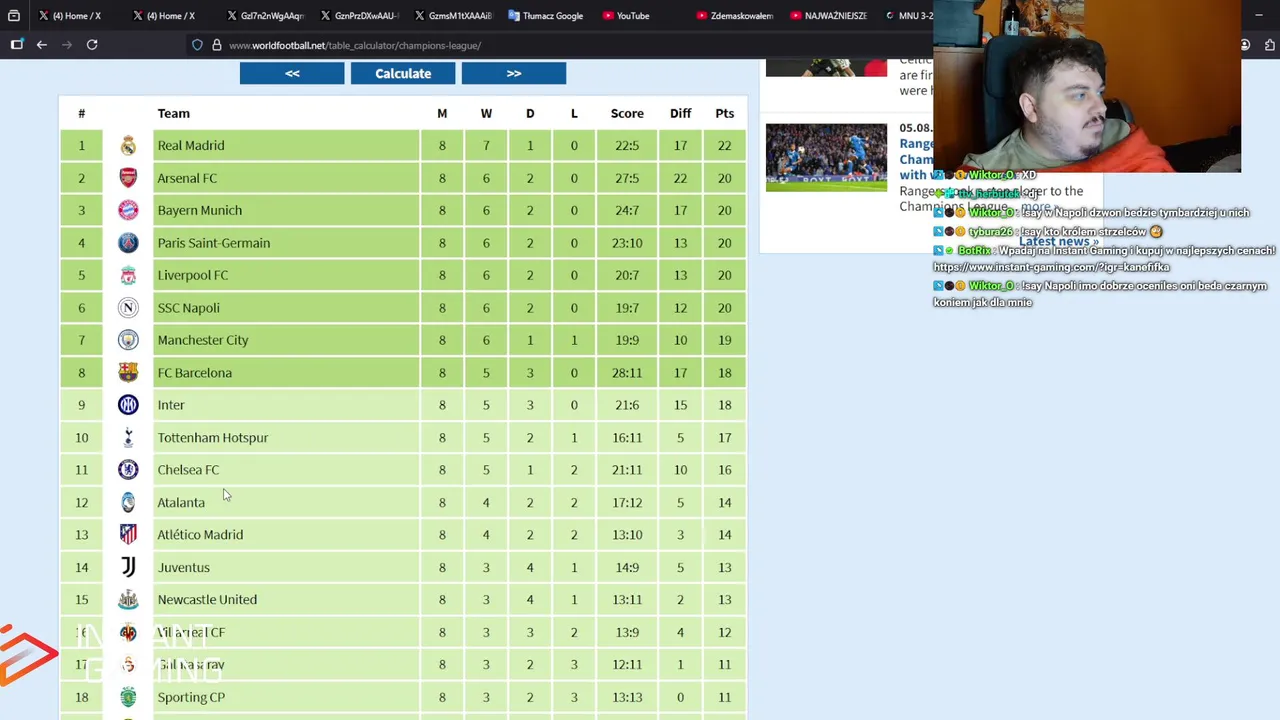Click the worldfootball.net address bar
1280x720 pixels.
560,45
